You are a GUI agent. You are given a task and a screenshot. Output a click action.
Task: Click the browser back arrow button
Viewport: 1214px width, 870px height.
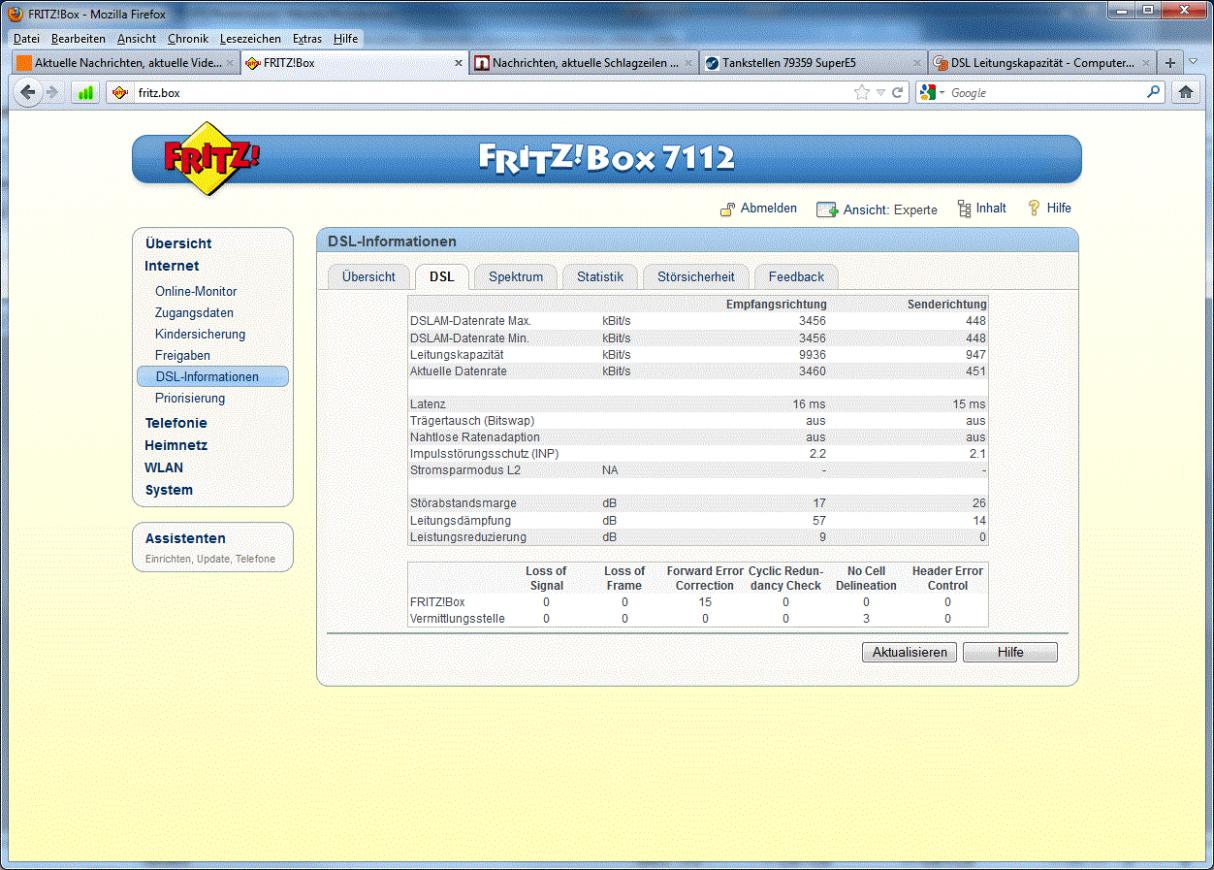[x=28, y=93]
